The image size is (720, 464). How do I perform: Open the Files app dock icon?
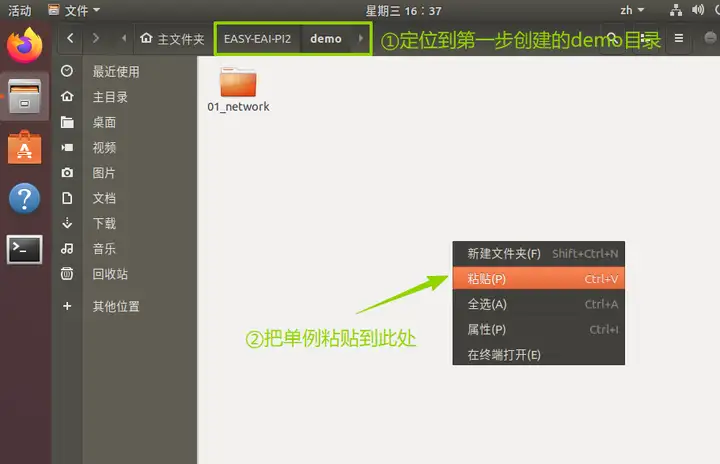click(24, 96)
